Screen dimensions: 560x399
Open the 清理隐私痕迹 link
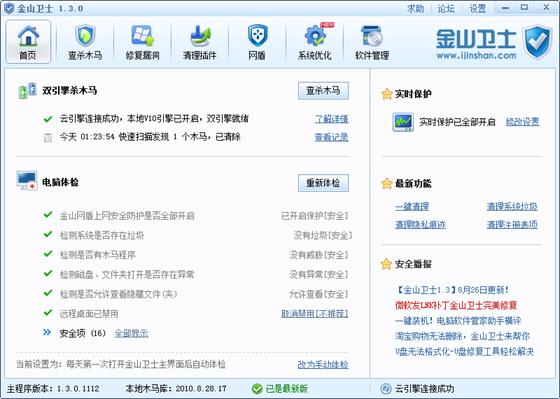click(x=420, y=225)
